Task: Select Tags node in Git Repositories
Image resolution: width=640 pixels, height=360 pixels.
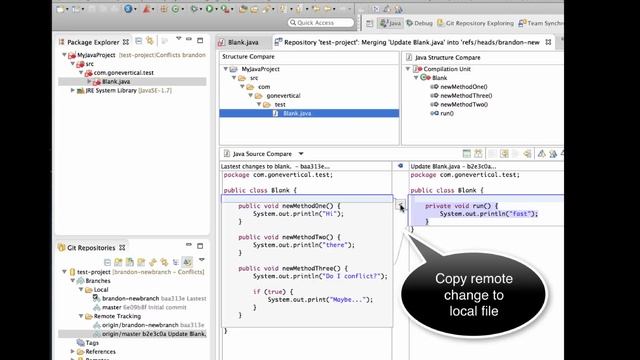Action: click(92, 343)
